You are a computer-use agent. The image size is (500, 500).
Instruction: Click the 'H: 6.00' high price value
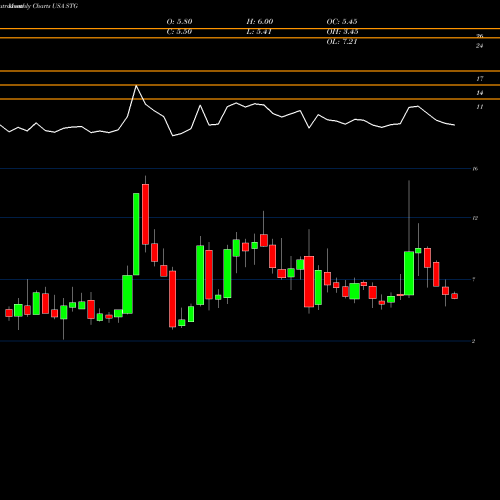click(260, 22)
